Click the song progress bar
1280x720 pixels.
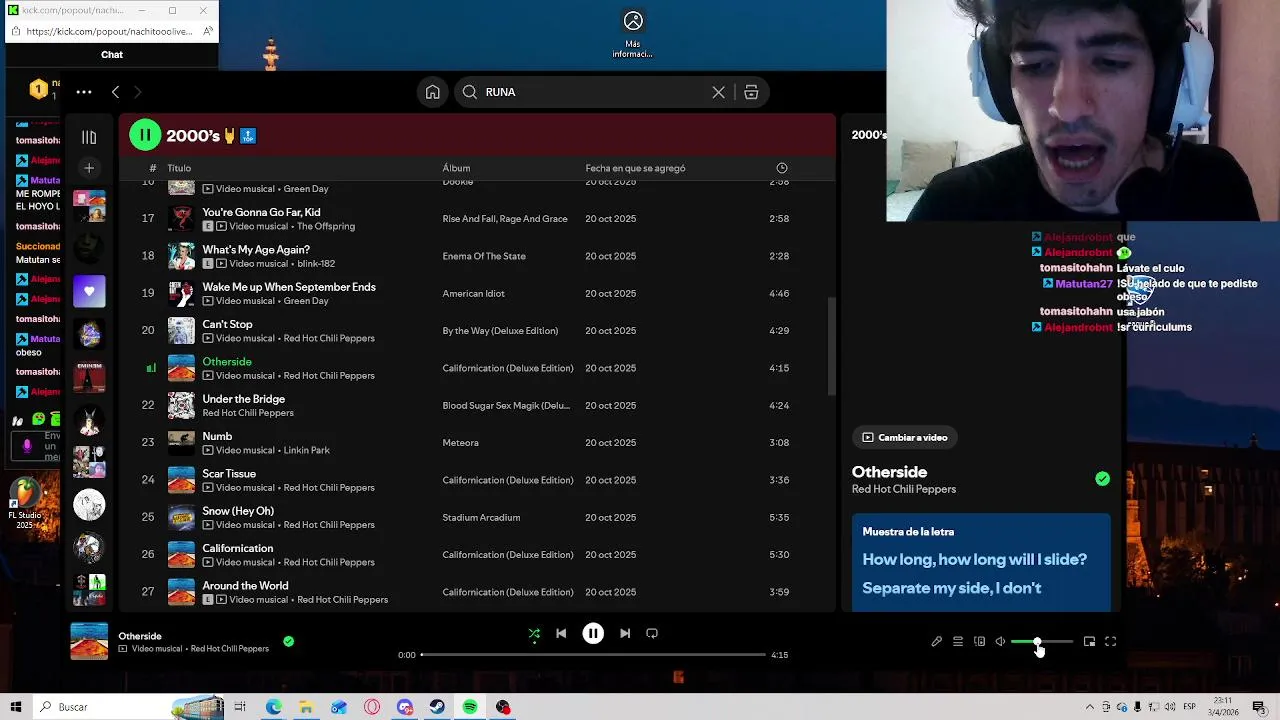[593, 655]
